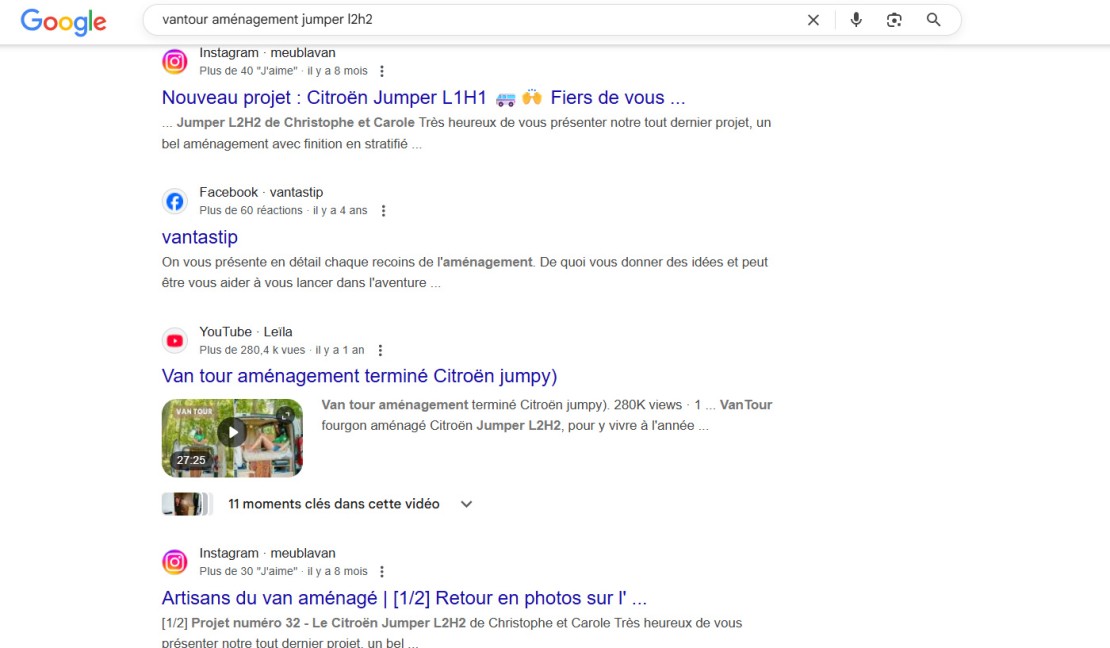
Task: Click the Google logo
Action: tap(63, 21)
